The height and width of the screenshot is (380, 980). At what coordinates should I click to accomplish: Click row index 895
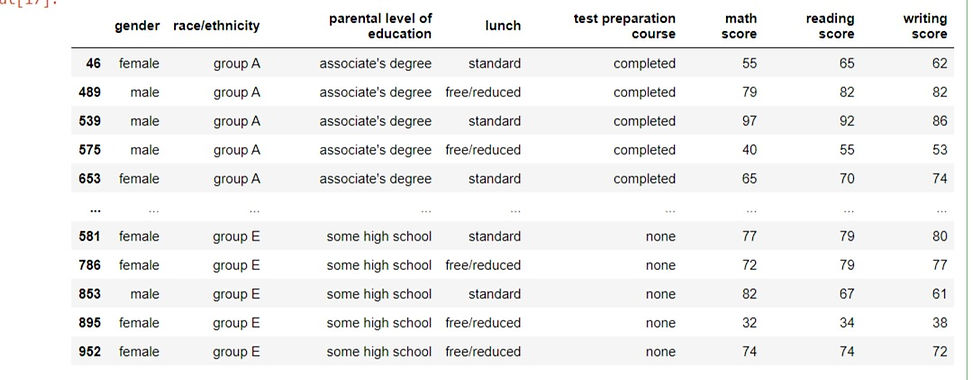coord(89,322)
